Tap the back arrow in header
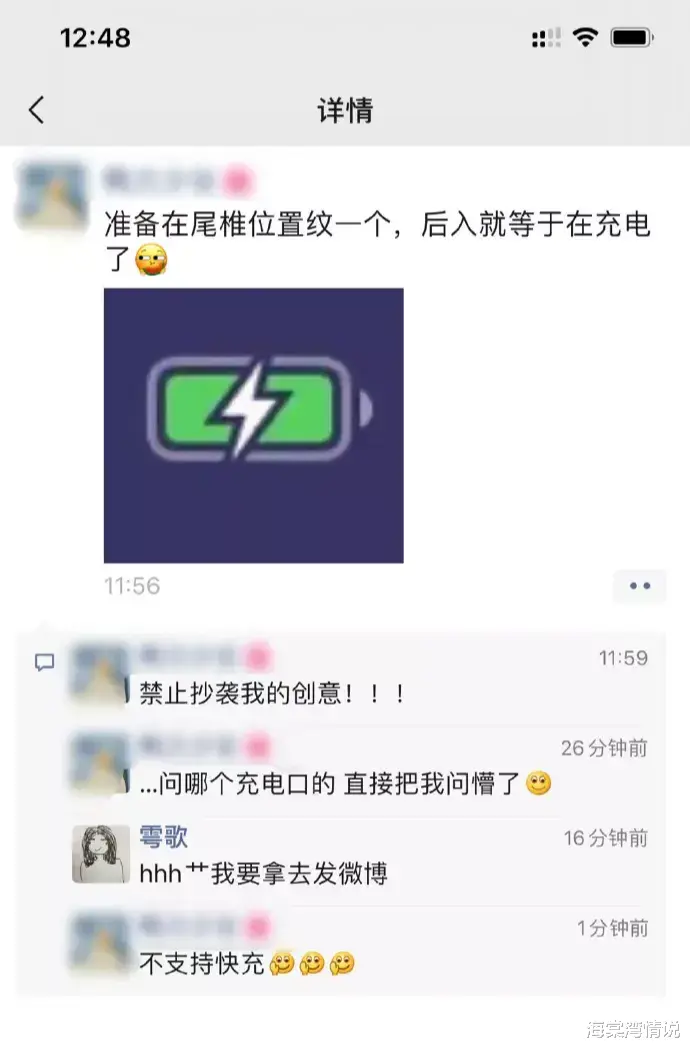This screenshot has height=1050, width=690. (x=37, y=110)
